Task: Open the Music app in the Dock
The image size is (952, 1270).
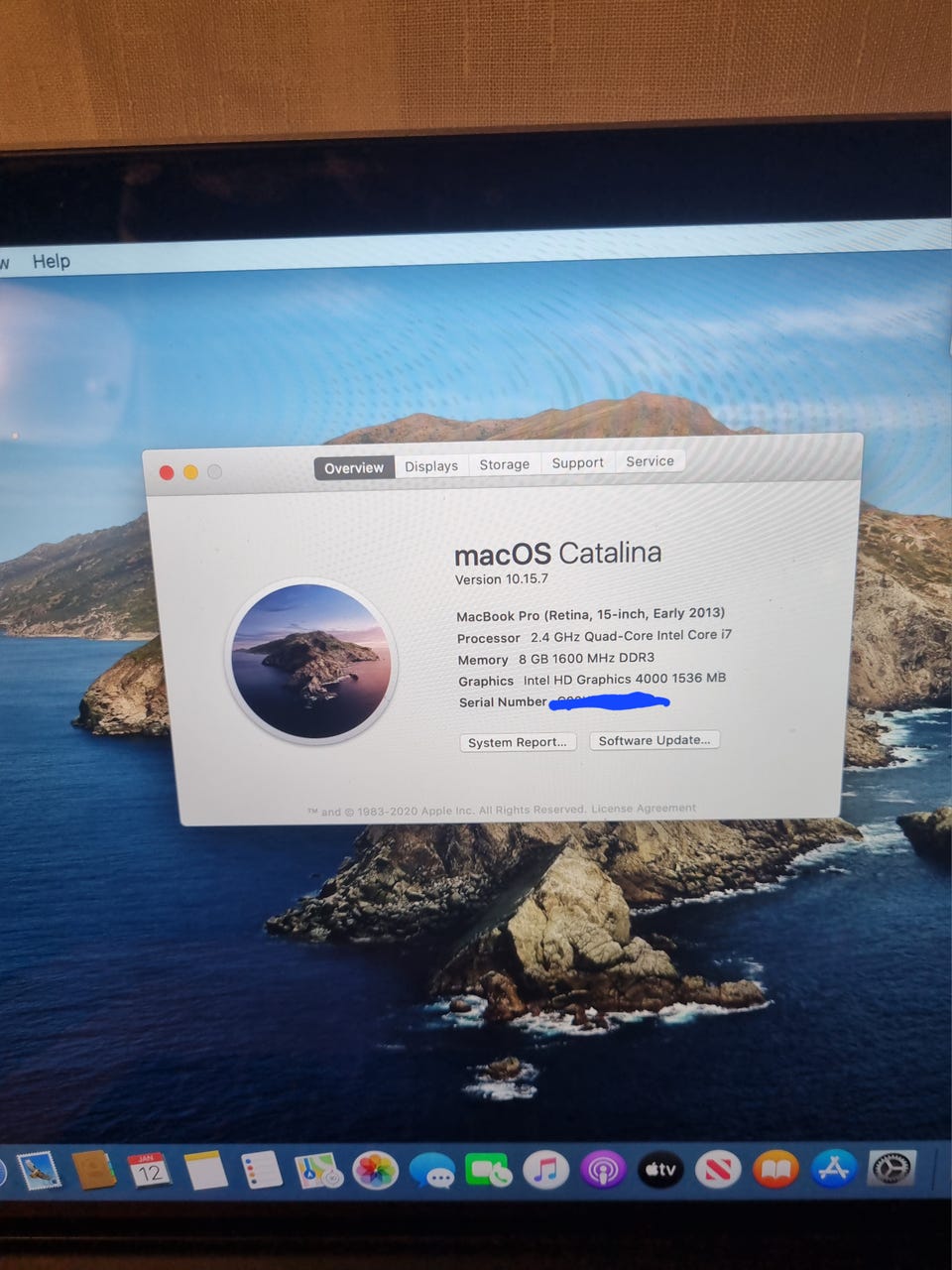Action: [x=545, y=1171]
